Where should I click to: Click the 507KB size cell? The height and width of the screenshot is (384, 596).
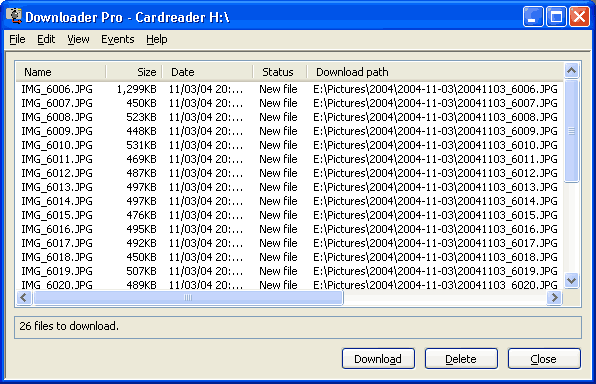click(141, 271)
